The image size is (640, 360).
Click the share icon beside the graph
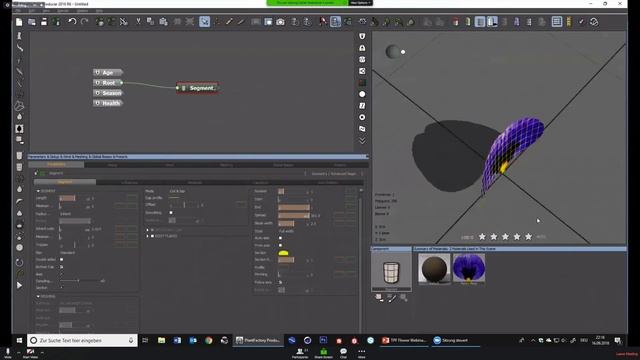click(x=362, y=71)
